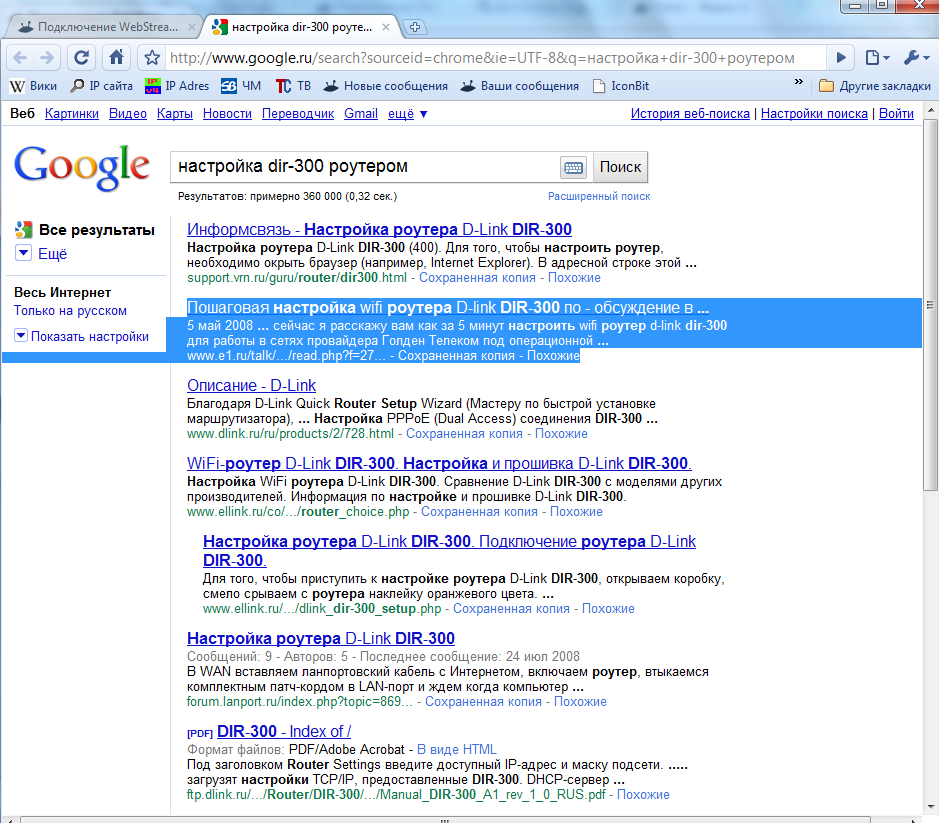Screen dimensions: 939x823
Task: Open the IconBit bookmark
Action: coord(621,86)
